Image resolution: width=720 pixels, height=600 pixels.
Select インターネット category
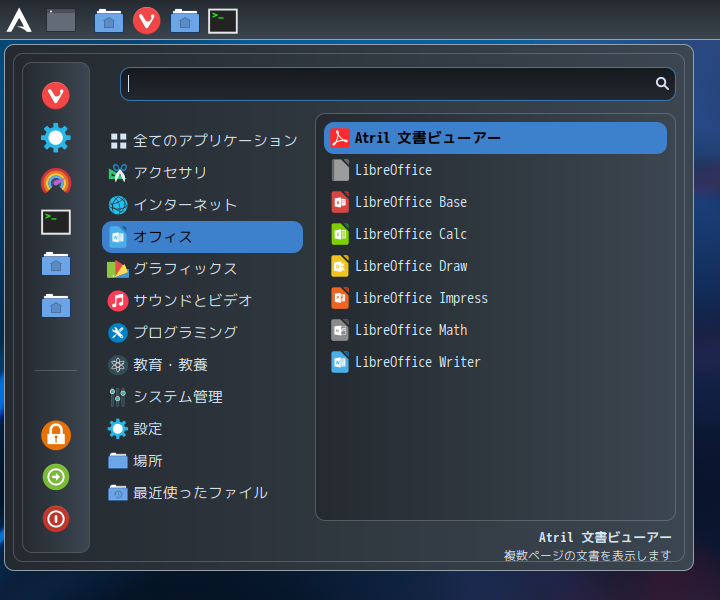coord(202,205)
